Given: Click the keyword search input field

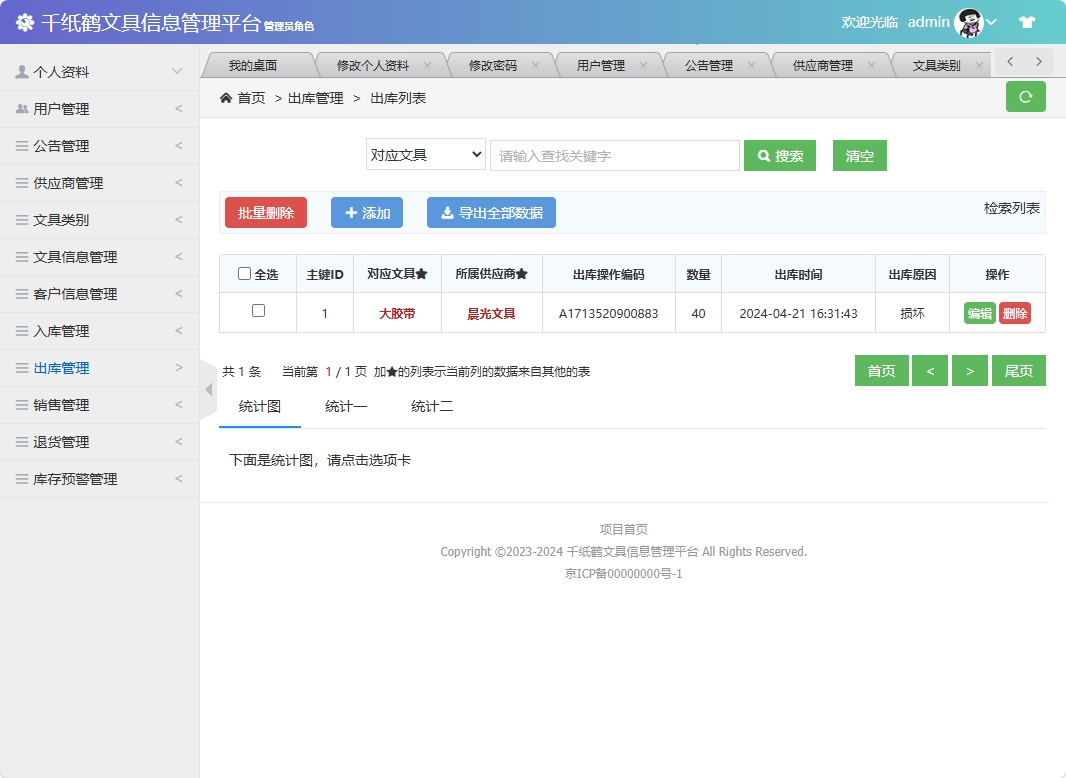Looking at the screenshot, I should [614, 155].
